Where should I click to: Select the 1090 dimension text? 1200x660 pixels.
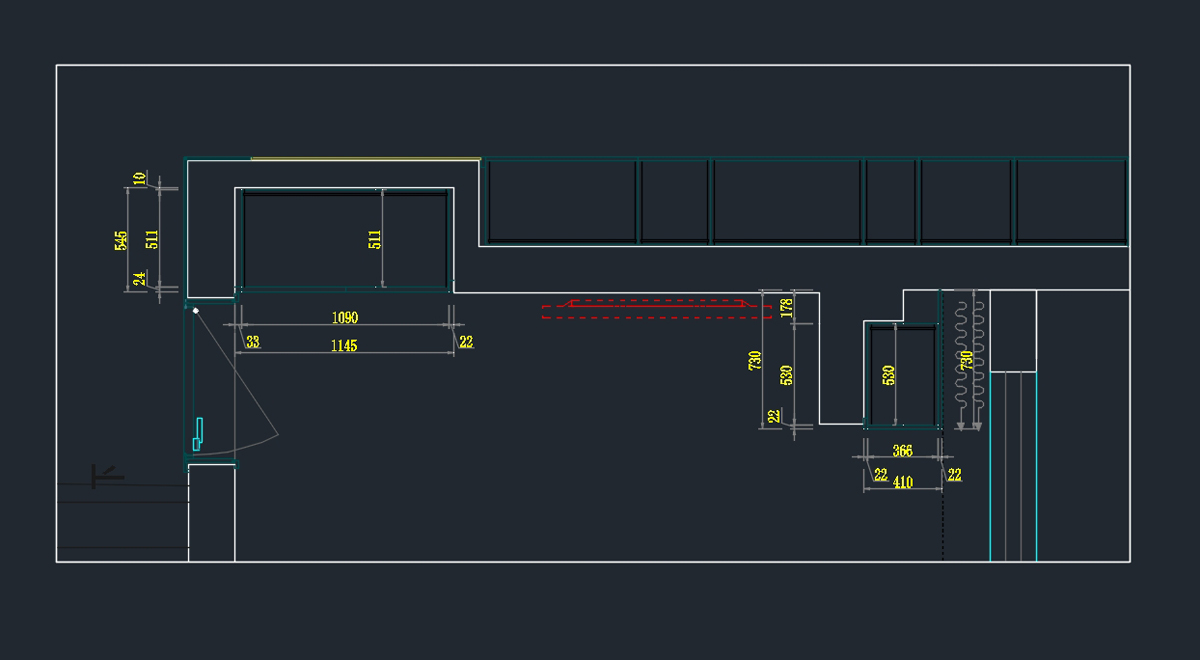click(345, 318)
